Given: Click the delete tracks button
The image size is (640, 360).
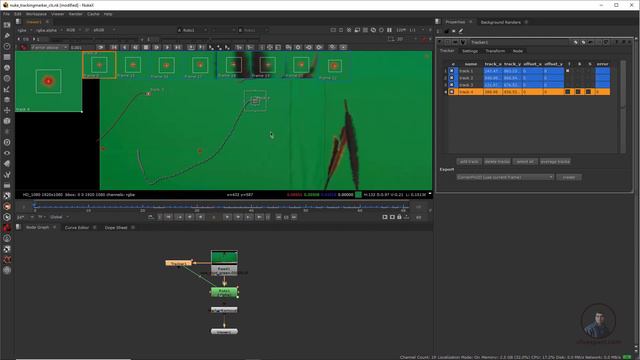Looking at the screenshot, I should pos(497,162).
